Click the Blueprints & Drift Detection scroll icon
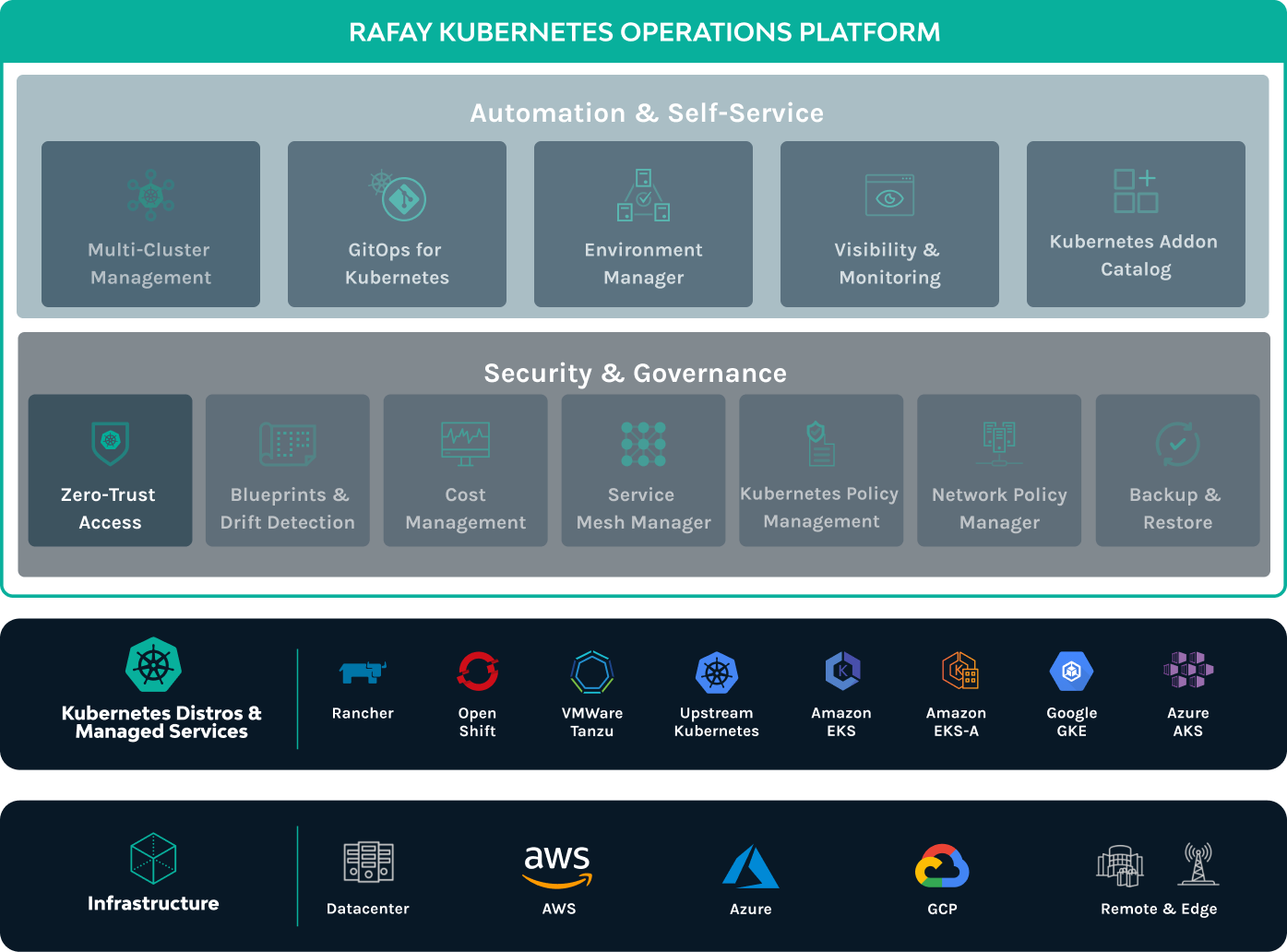 288,444
